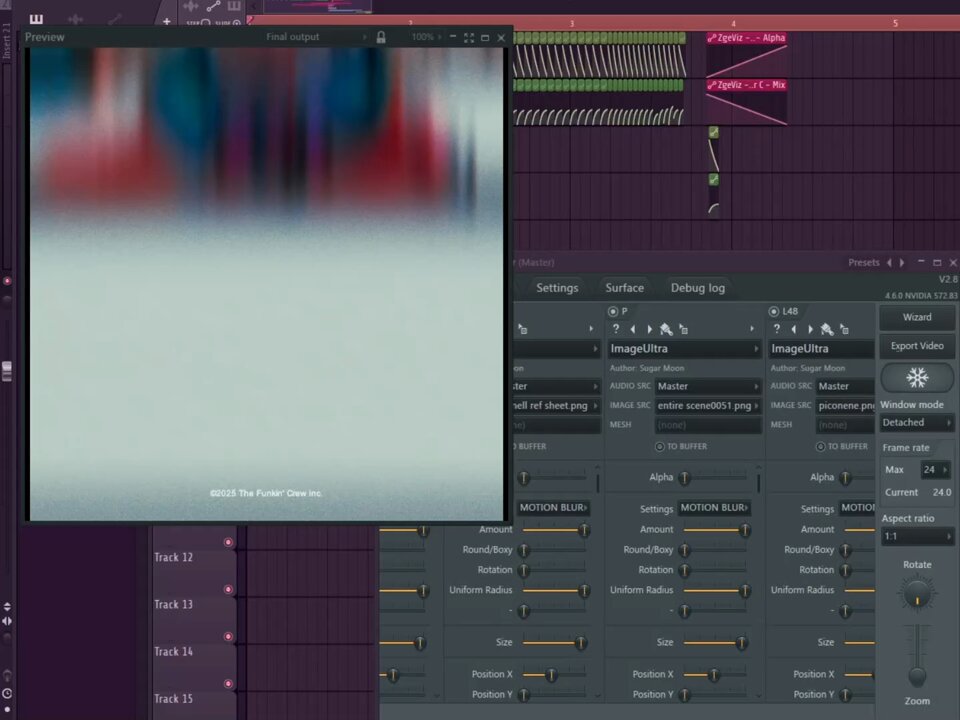This screenshot has width=960, height=720.
Task: Select the Track 12 label
Action: click(x=173, y=557)
